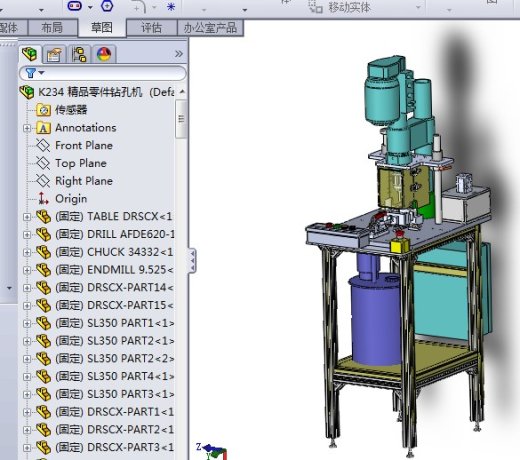Expand the DRSCX-PART15 component

point(27,306)
